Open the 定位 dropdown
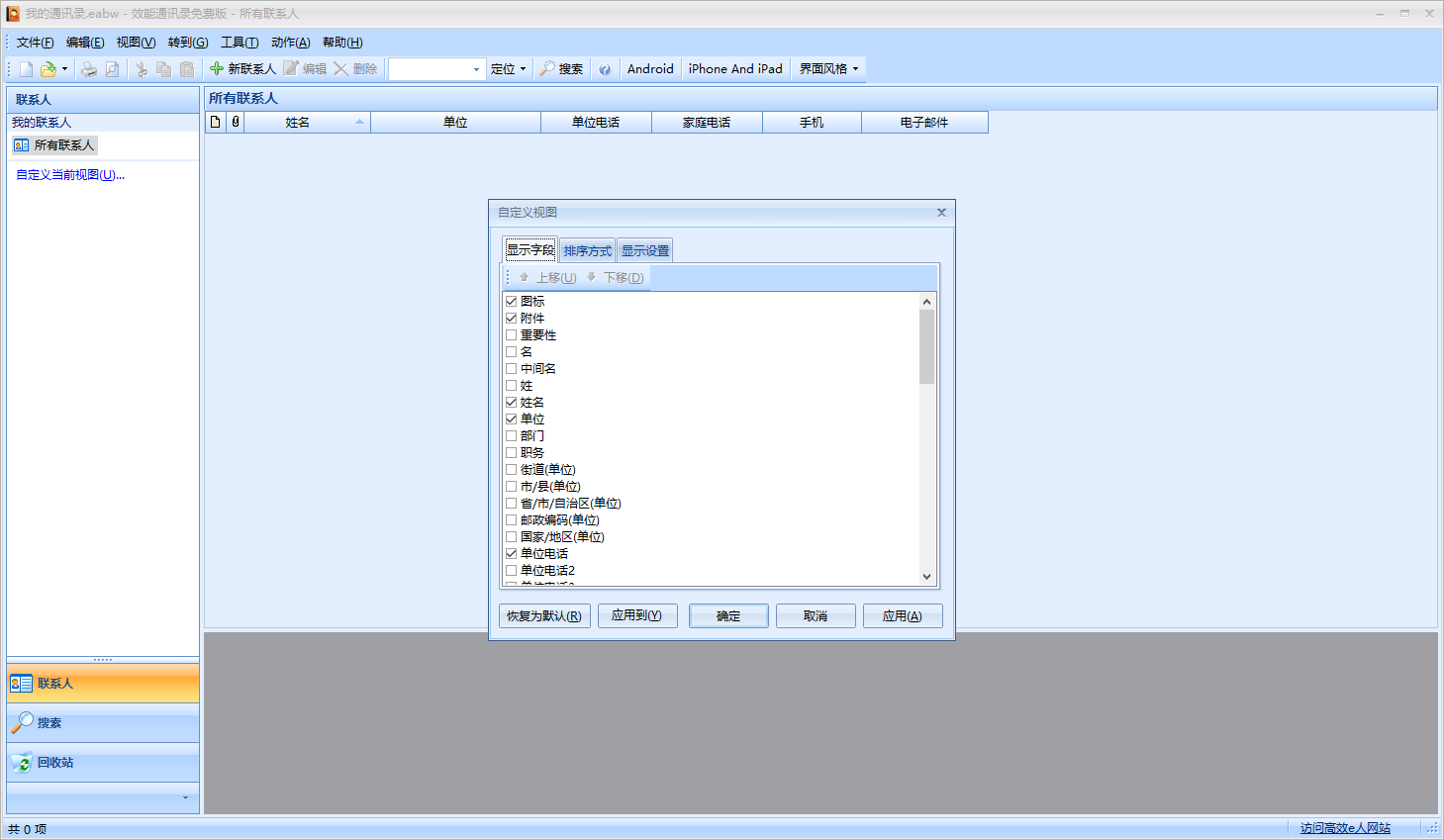Viewport: 1444px width, 840px height. [509, 69]
